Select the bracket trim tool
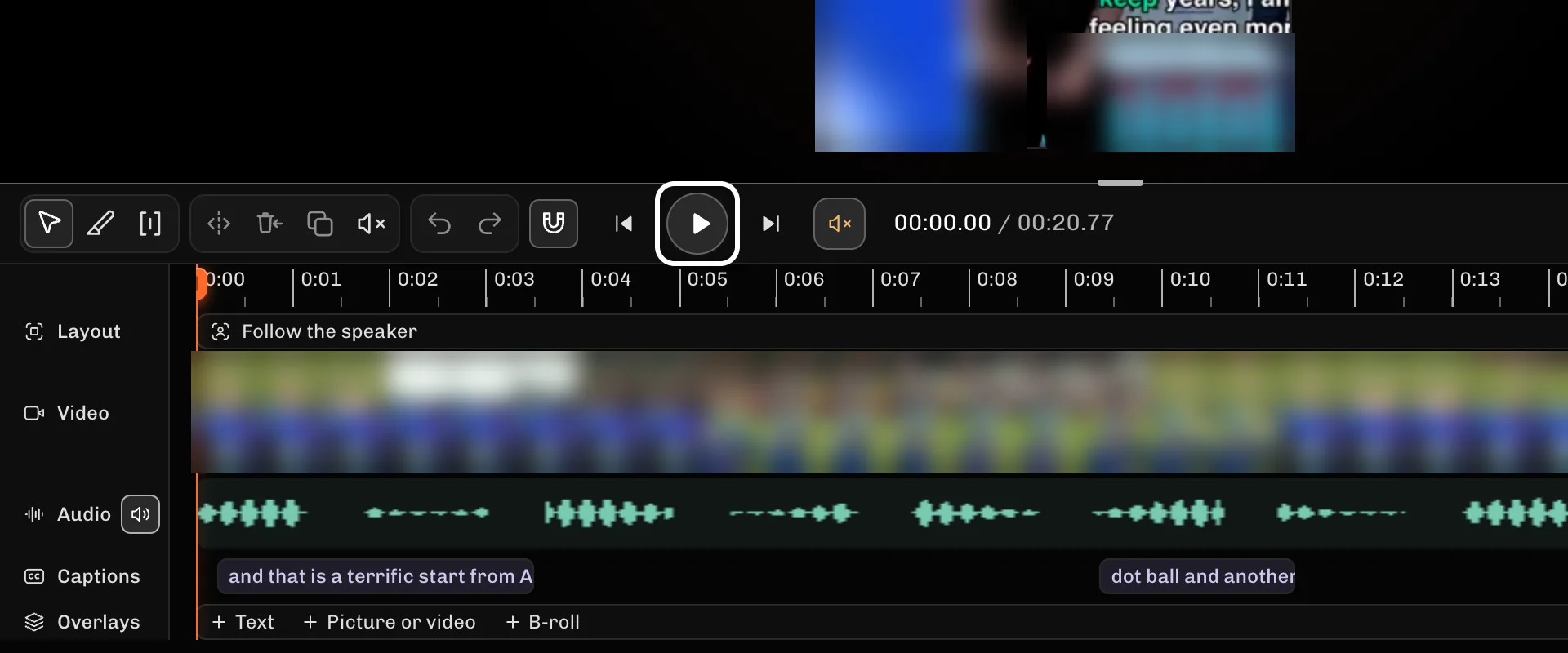Image resolution: width=1568 pixels, height=653 pixels. (150, 223)
